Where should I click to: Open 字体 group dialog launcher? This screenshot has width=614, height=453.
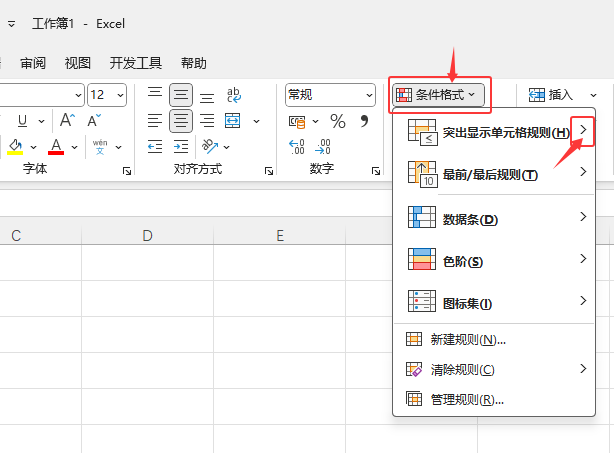[127, 171]
